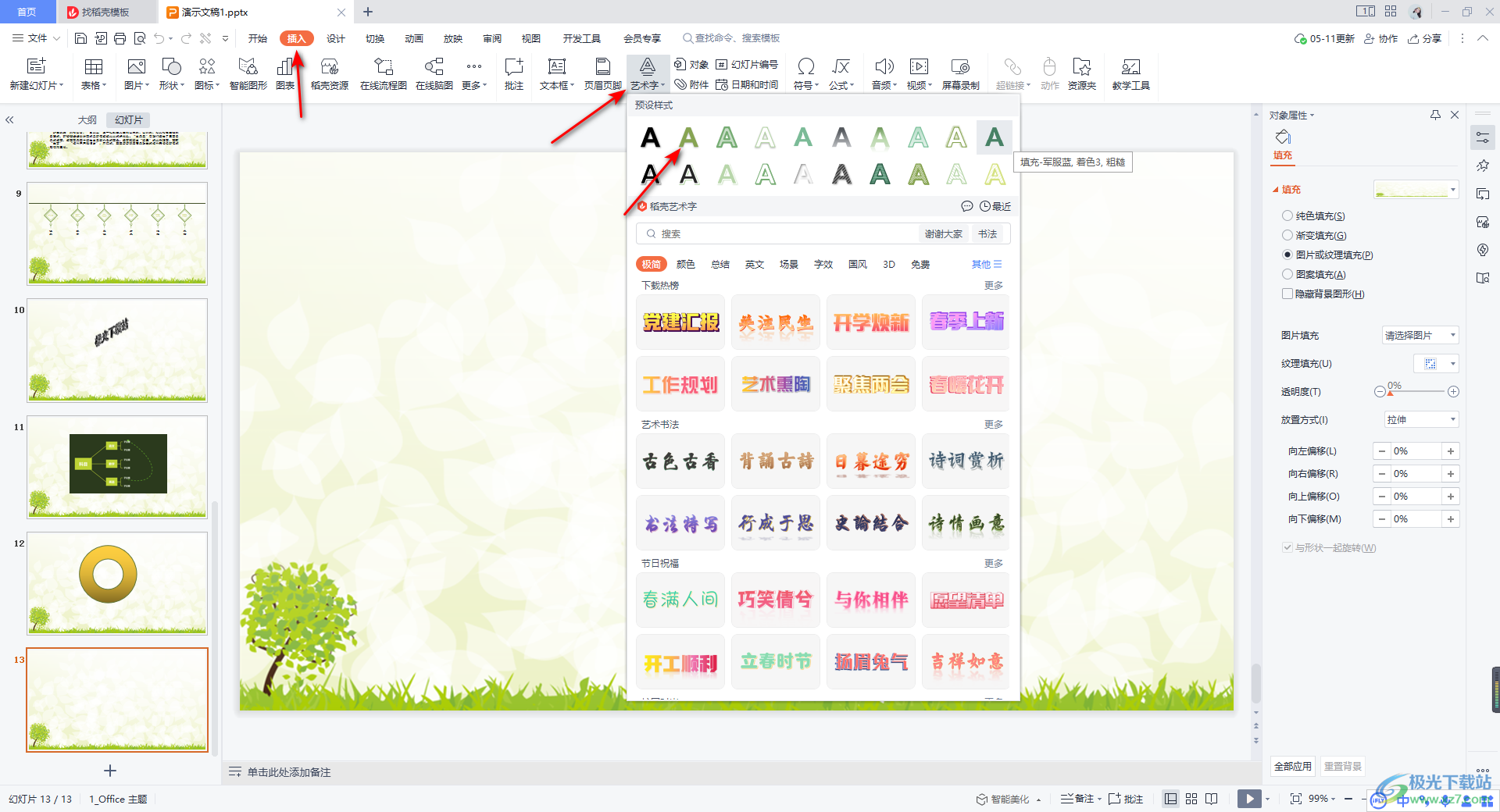The width and height of the screenshot is (1500, 812).
Task: Pin the Object Properties panel
Action: pos(1435,115)
